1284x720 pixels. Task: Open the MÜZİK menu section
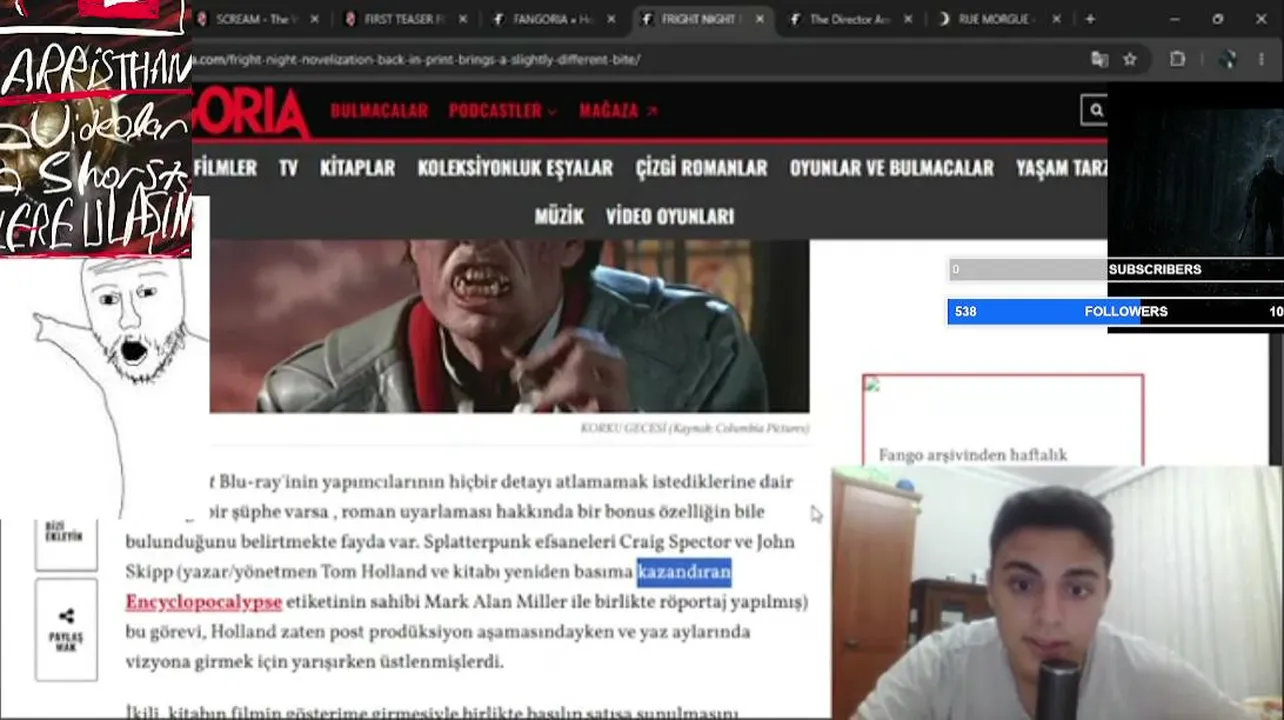(559, 216)
